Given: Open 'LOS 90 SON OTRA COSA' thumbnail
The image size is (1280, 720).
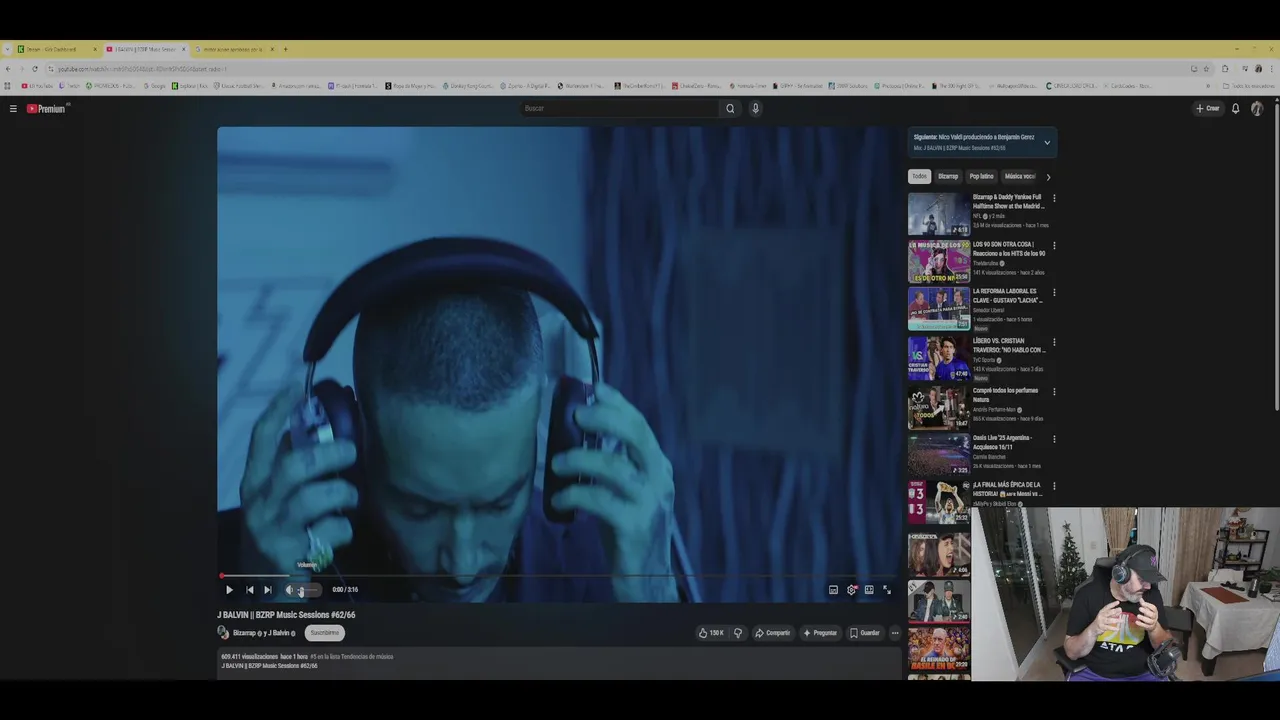Looking at the screenshot, I should [x=939, y=262].
